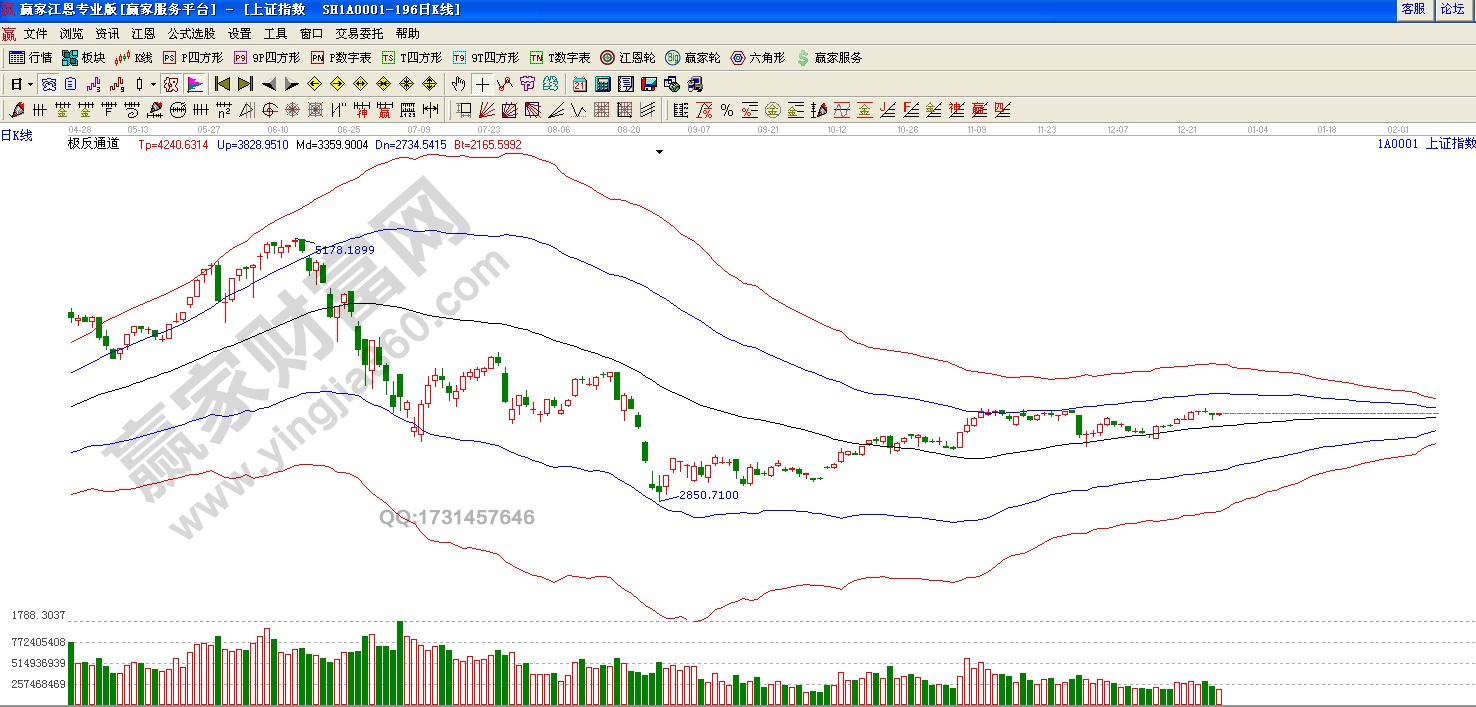The image size is (1476, 707).
Task: Click the floppy disk save icon
Action: [649, 84]
